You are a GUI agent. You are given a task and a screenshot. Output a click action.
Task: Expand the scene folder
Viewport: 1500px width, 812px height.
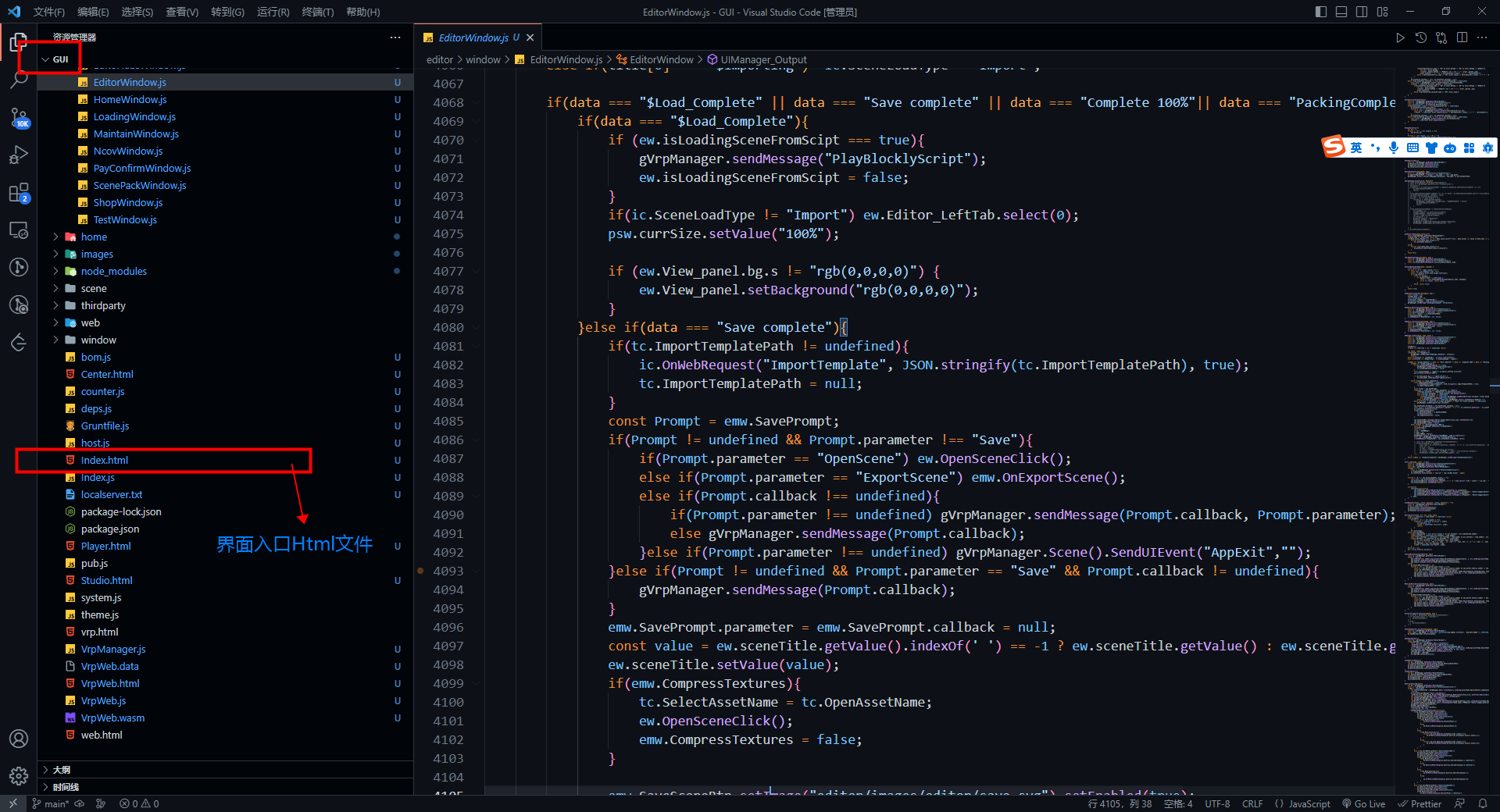pos(55,288)
